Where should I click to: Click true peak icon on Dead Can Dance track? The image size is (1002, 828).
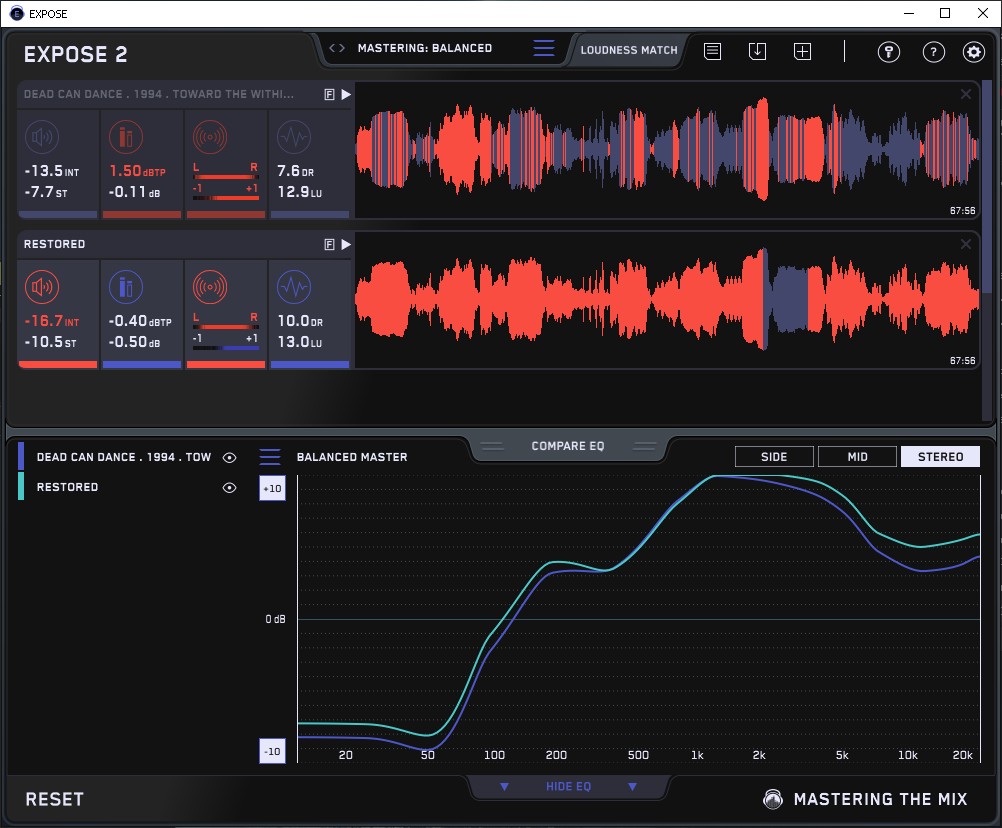point(126,137)
